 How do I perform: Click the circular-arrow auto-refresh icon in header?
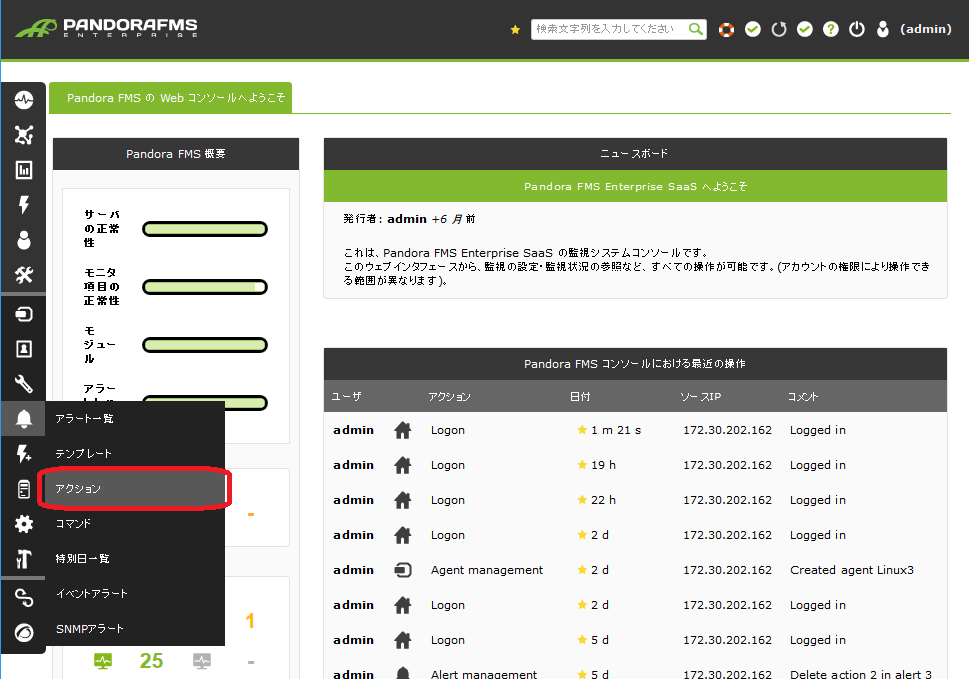(779, 29)
